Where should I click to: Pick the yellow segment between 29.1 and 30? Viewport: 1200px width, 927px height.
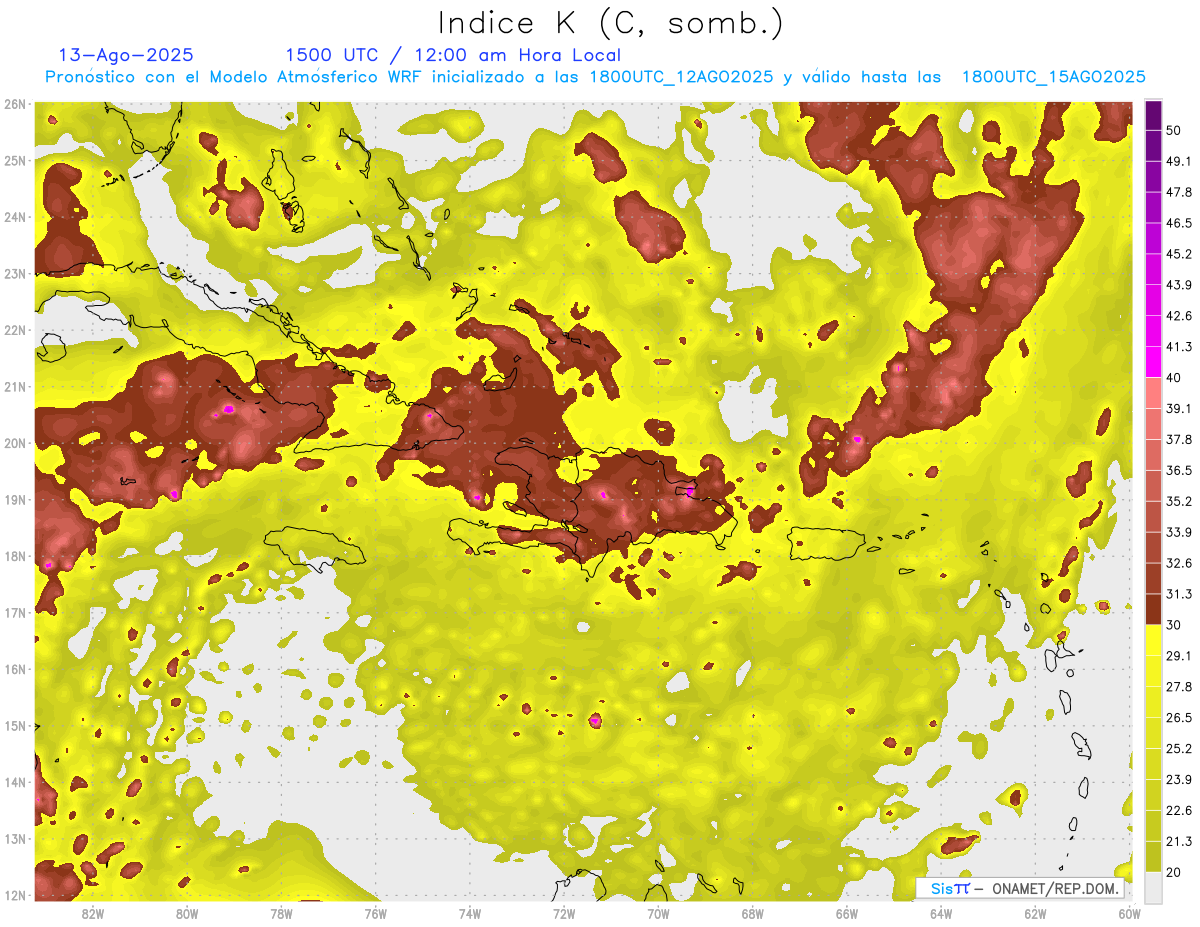1153,640
